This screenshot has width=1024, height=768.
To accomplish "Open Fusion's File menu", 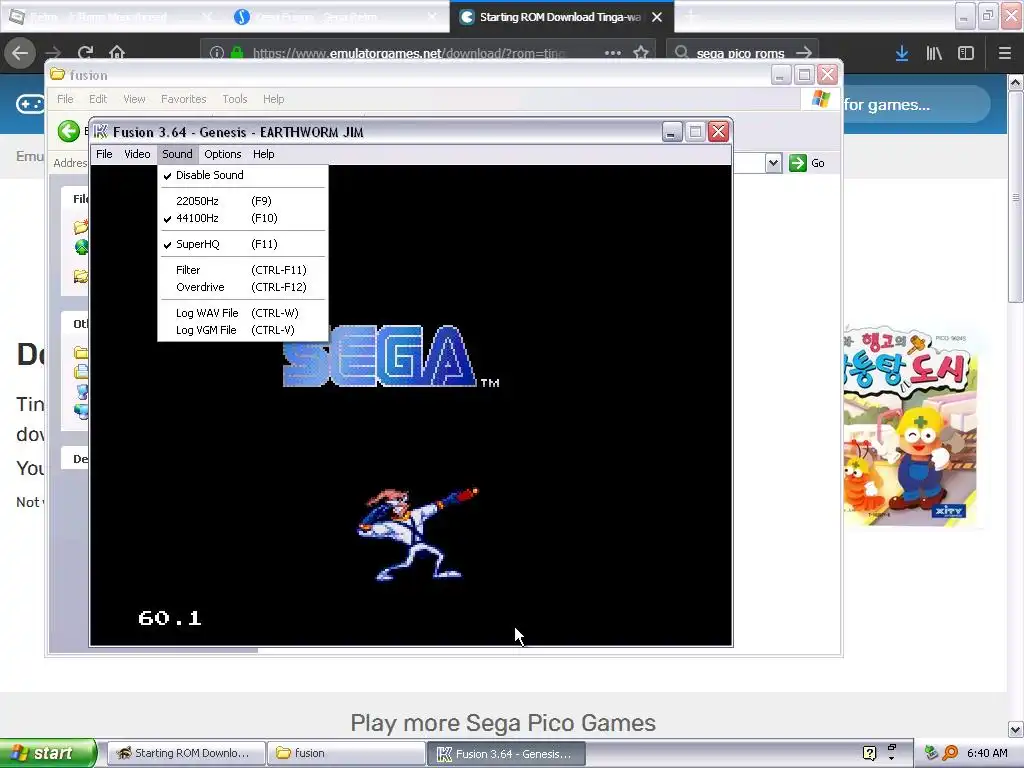I will click(104, 154).
